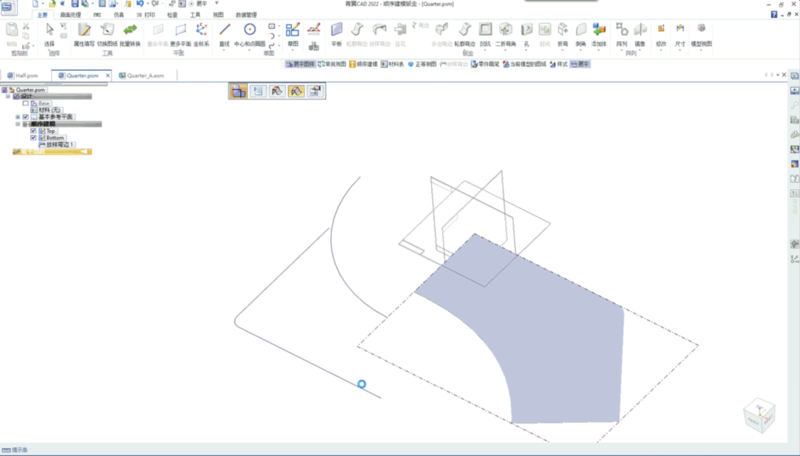Toggle the Base feature checkbox
Screen dimensions: 800x456
[26, 103]
